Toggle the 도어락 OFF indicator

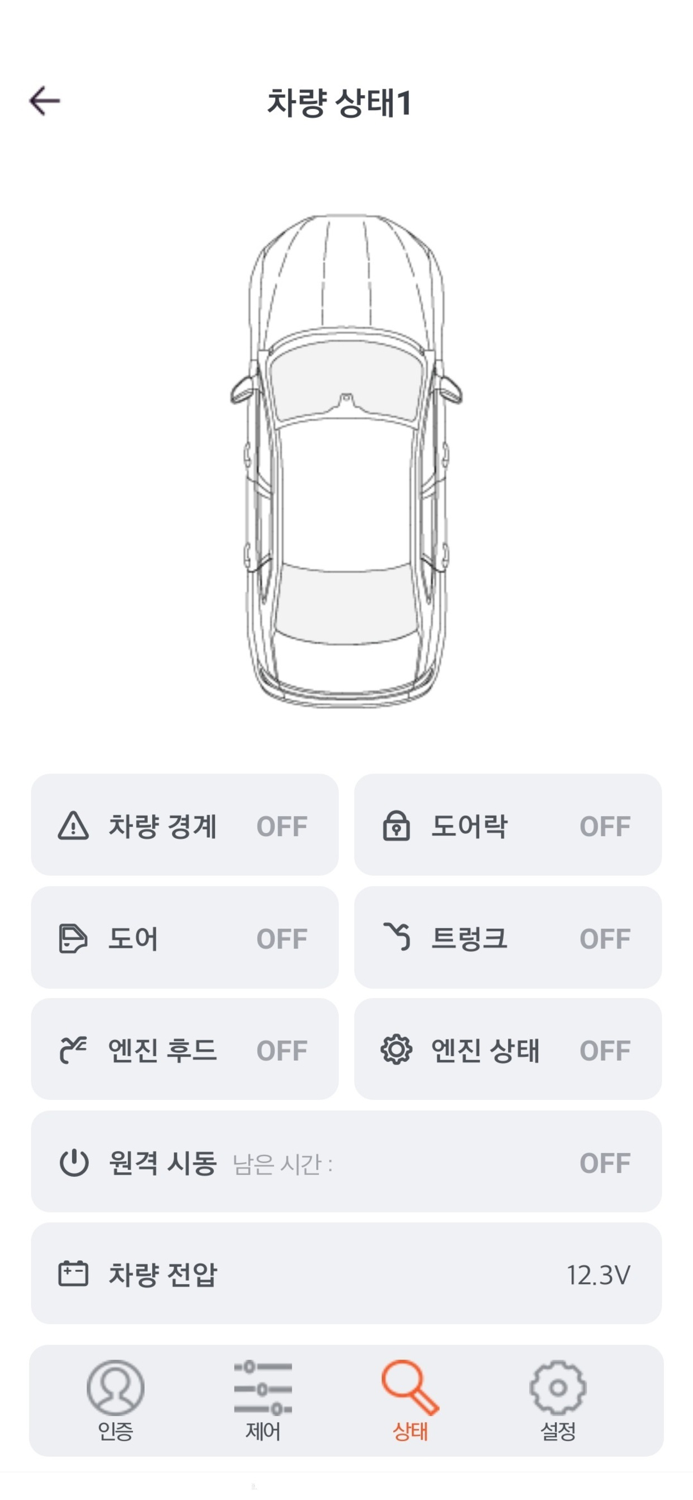click(x=604, y=825)
